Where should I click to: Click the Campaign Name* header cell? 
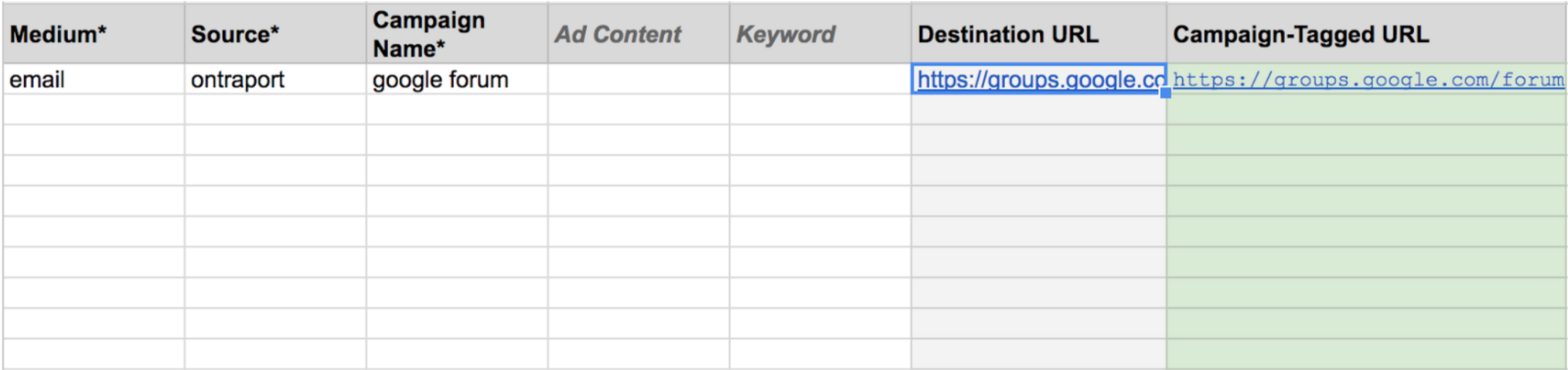coord(457,33)
